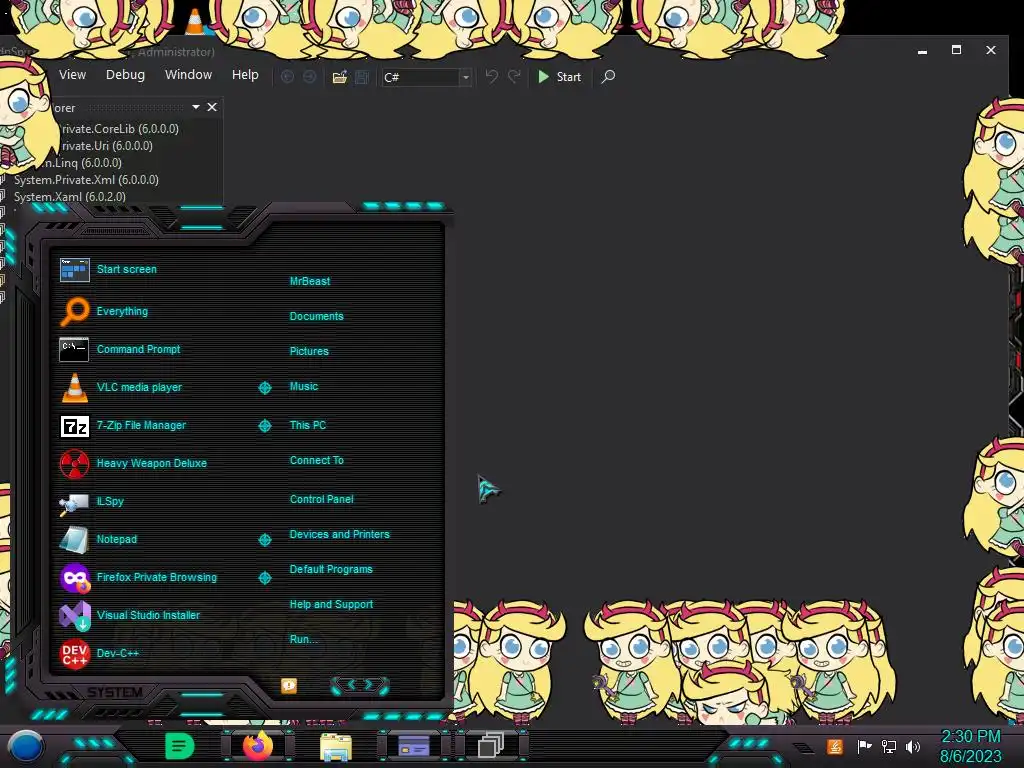The width and height of the screenshot is (1024, 768).
Task: Click the orange Java tray icon
Action: 835,746
